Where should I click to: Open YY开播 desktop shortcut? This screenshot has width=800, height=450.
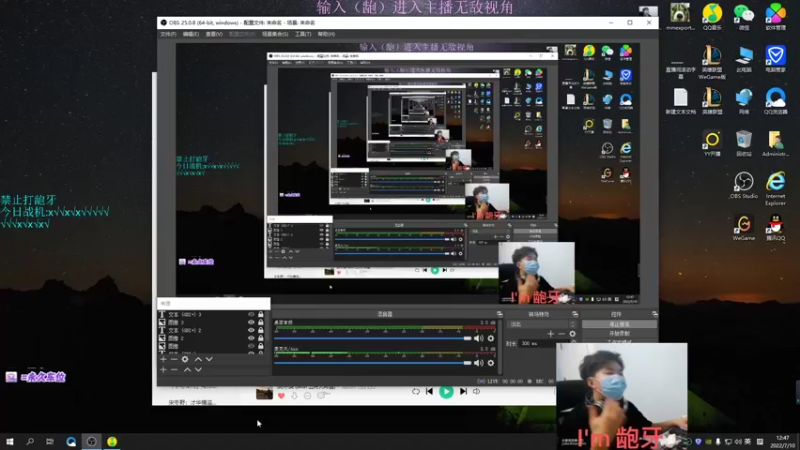coord(712,143)
